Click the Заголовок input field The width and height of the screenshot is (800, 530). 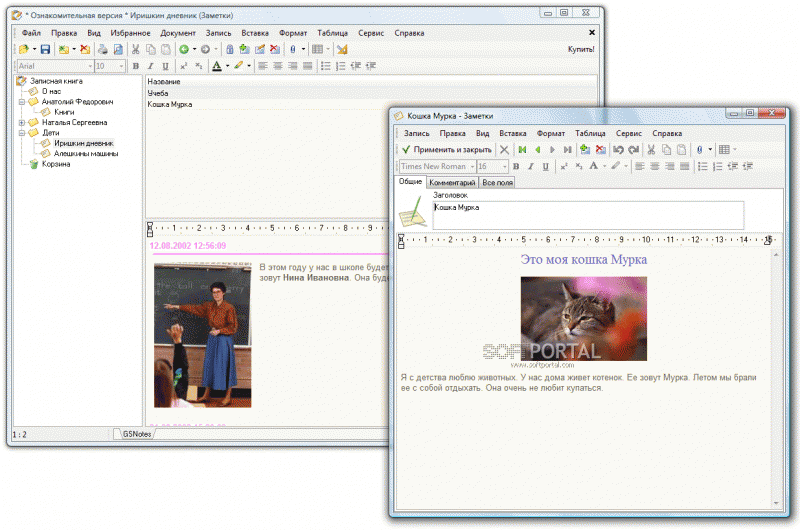(588, 215)
